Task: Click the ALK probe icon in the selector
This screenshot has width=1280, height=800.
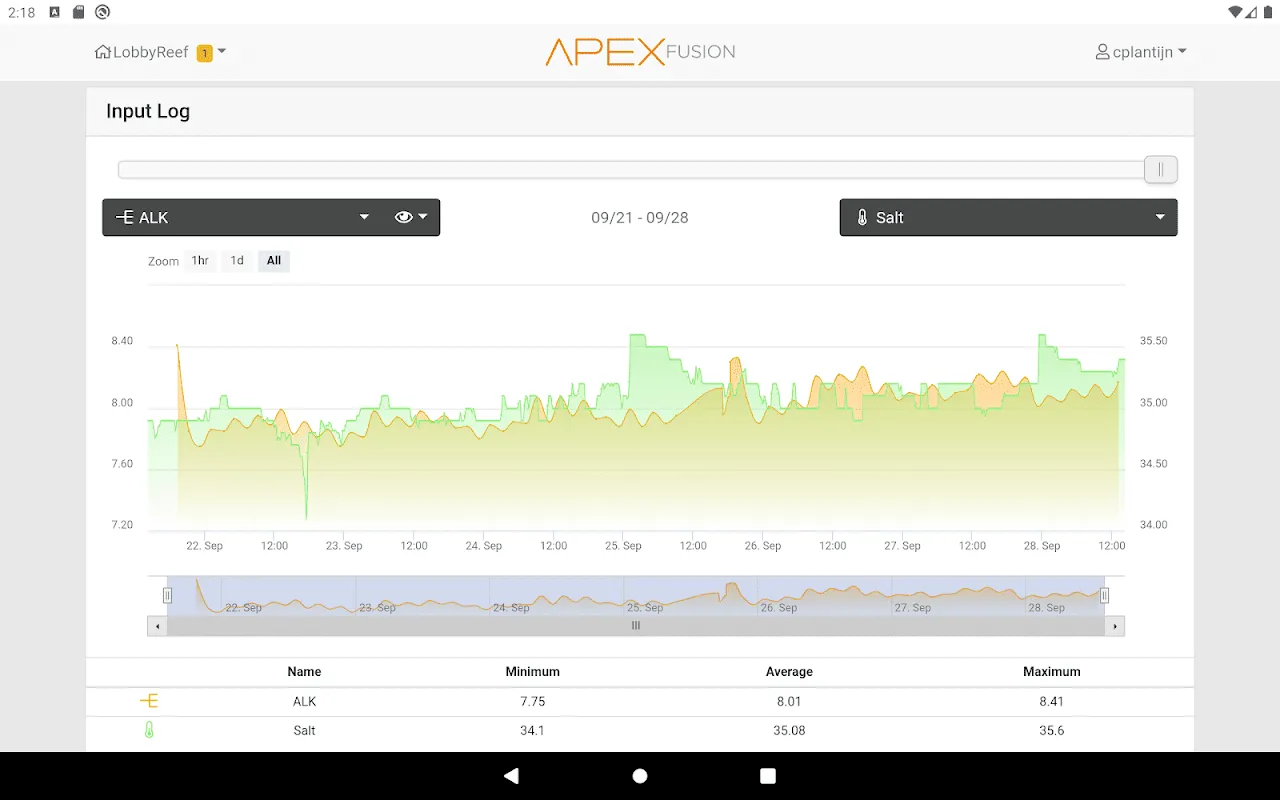Action: pos(126,217)
